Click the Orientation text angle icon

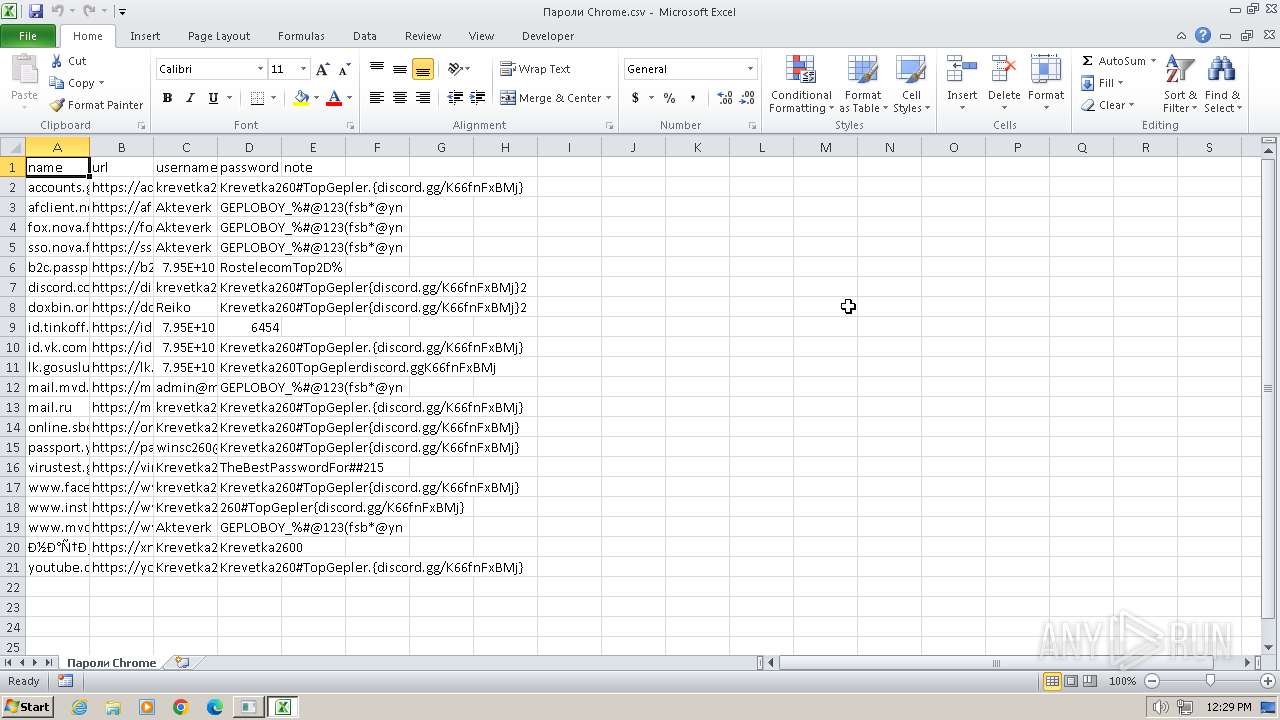pyautogui.click(x=455, y=69)
